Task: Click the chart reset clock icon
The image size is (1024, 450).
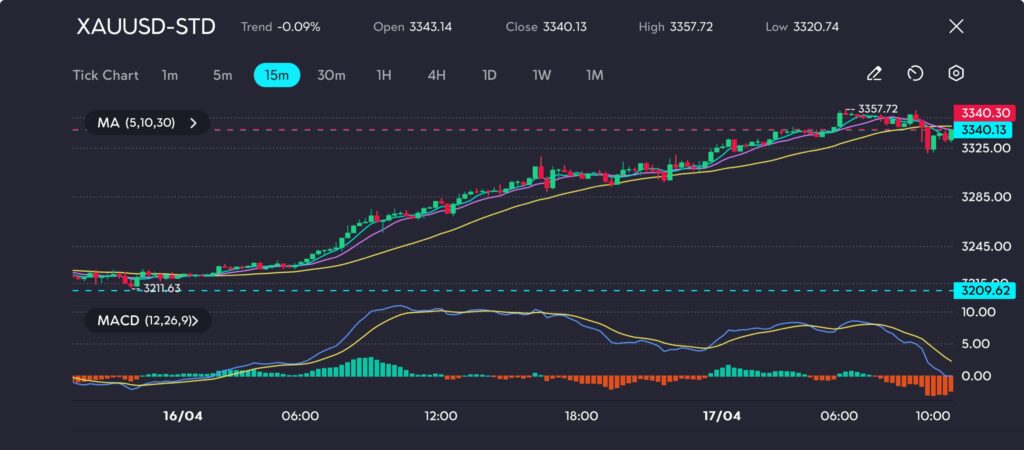Action: pyautogui.click(x=915, y=74)
